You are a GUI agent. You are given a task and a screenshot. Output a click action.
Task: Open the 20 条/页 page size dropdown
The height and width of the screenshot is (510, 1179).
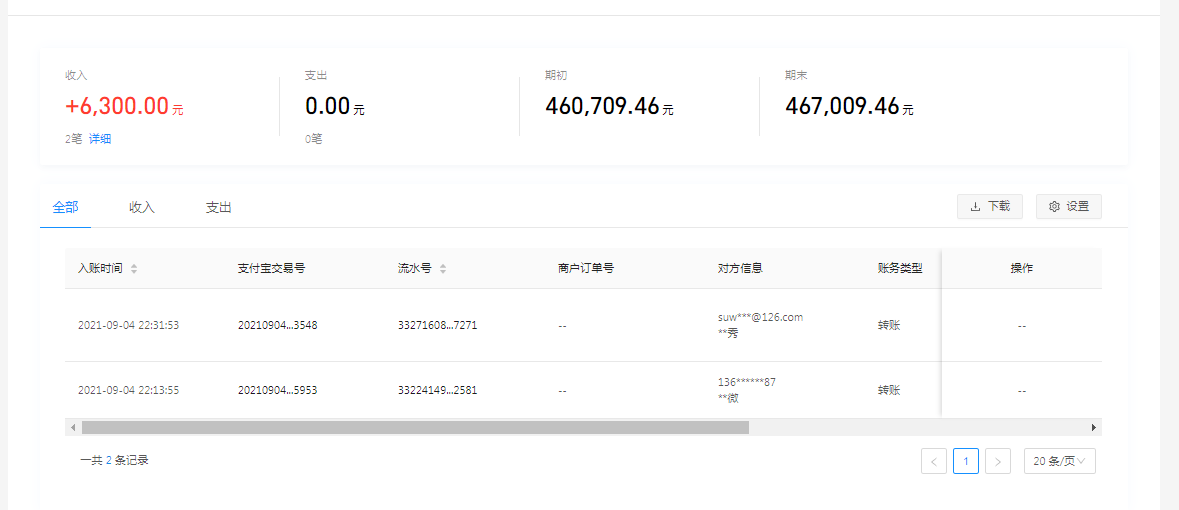click(1059, 461)
